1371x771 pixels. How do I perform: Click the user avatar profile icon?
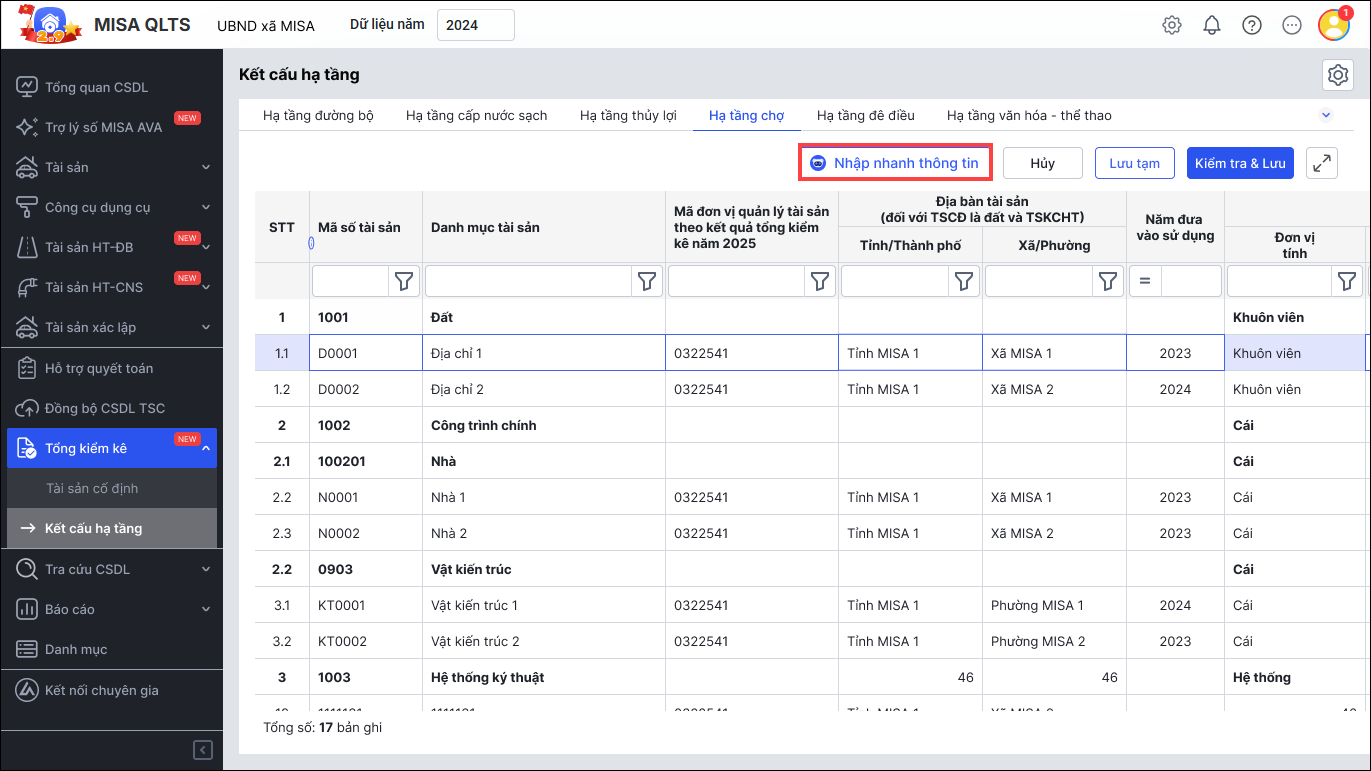click(x=1333, y=25)
